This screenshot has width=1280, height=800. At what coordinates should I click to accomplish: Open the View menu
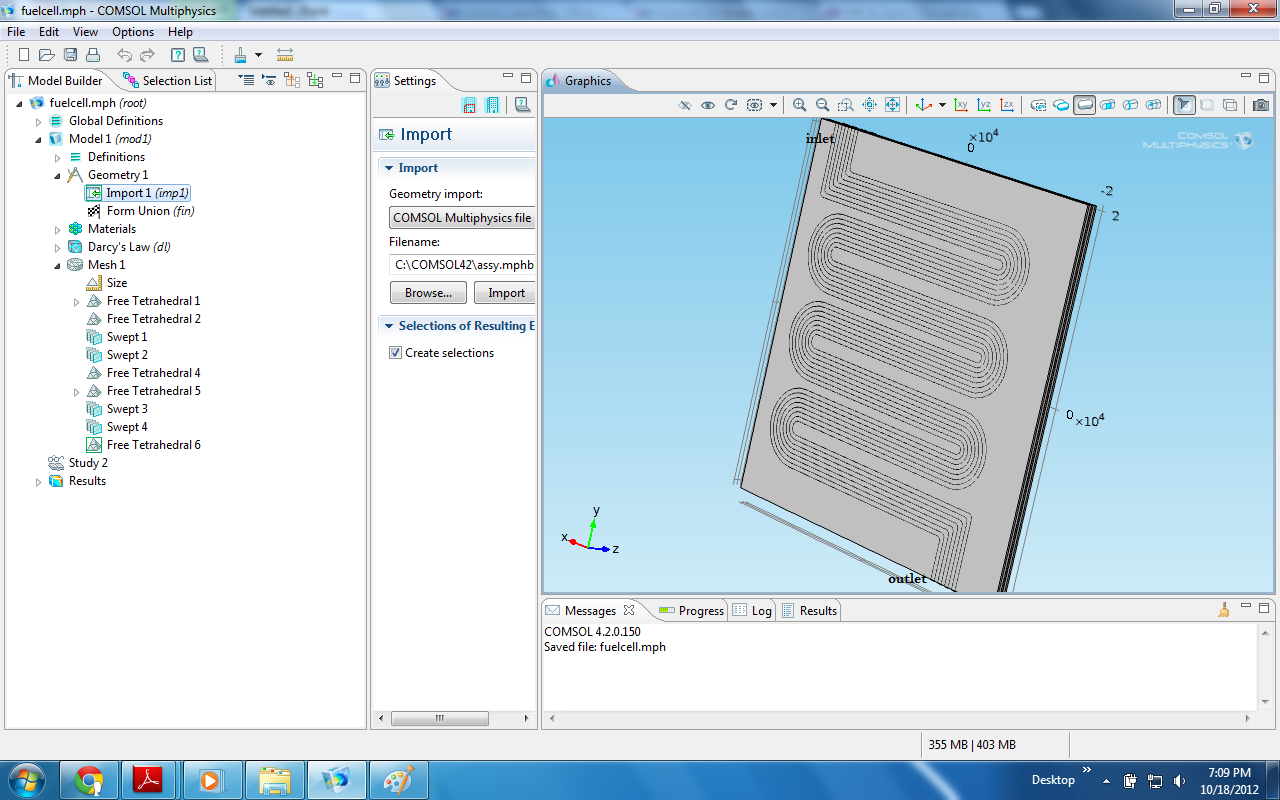(85, 32)
